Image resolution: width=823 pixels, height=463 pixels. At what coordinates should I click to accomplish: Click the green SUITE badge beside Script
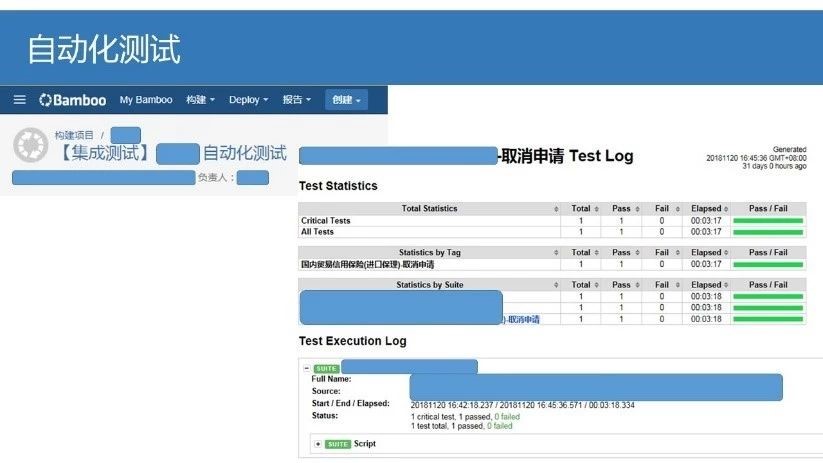click(337, 444)
